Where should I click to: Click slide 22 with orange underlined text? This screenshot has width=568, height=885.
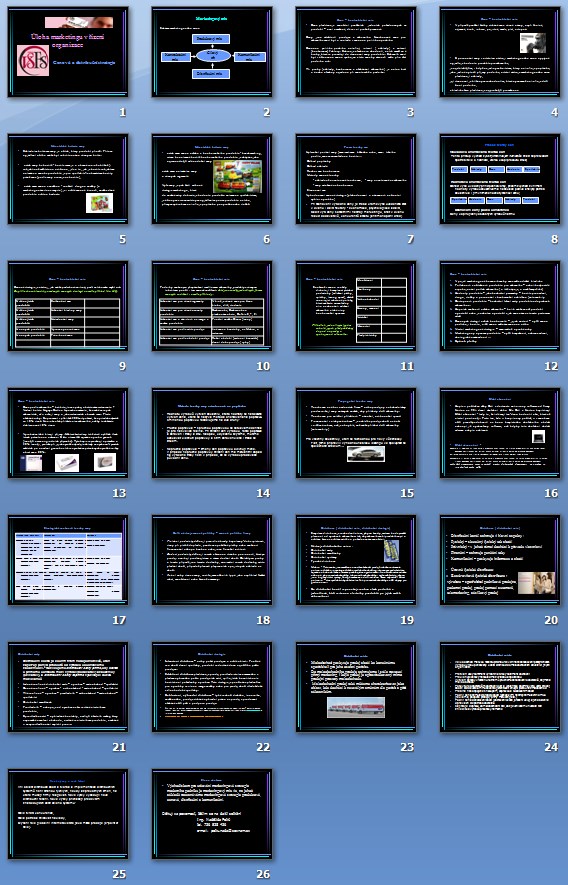click(212, 687)
